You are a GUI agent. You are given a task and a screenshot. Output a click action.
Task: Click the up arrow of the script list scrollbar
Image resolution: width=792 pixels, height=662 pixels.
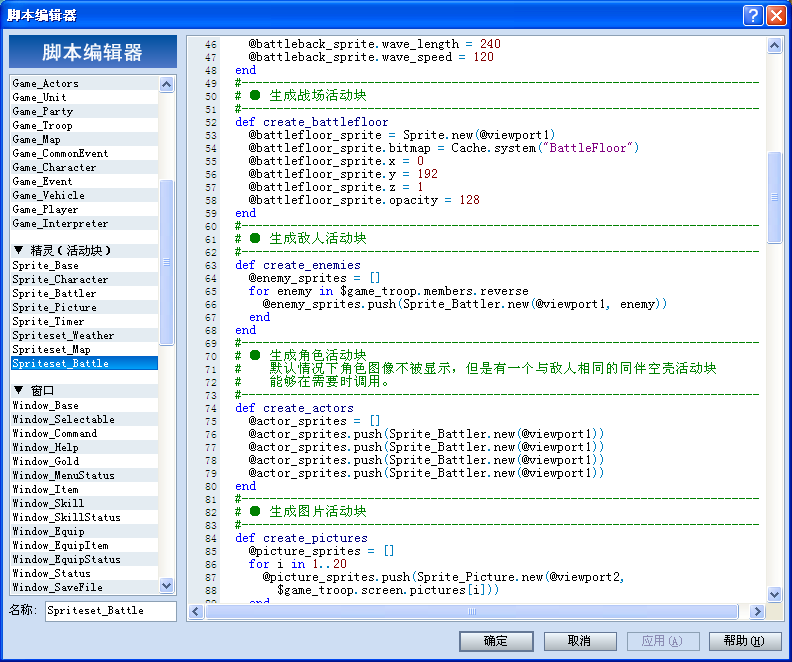click(x=167, y=84)
